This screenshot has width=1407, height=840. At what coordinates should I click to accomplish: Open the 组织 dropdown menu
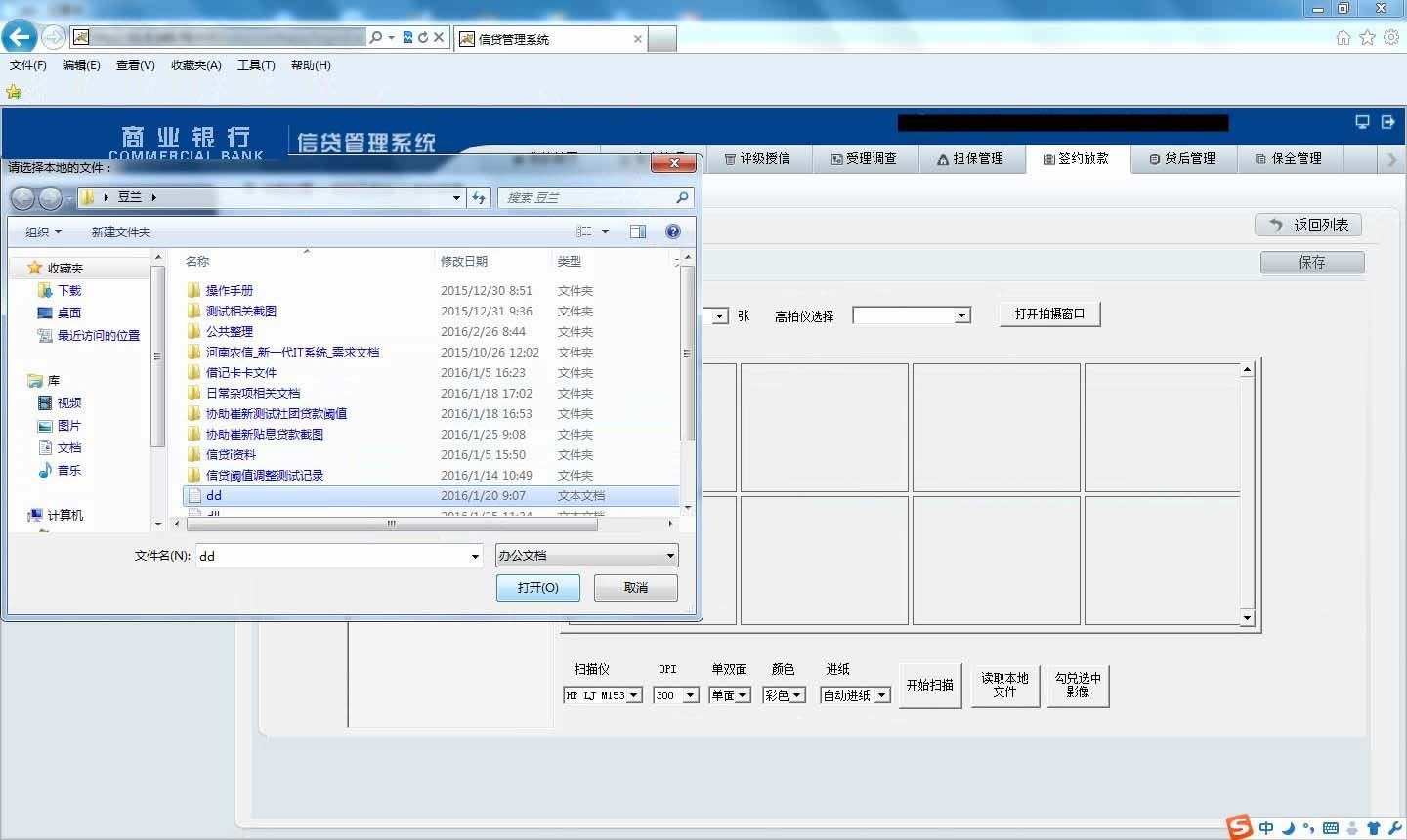tap(43, 232)
